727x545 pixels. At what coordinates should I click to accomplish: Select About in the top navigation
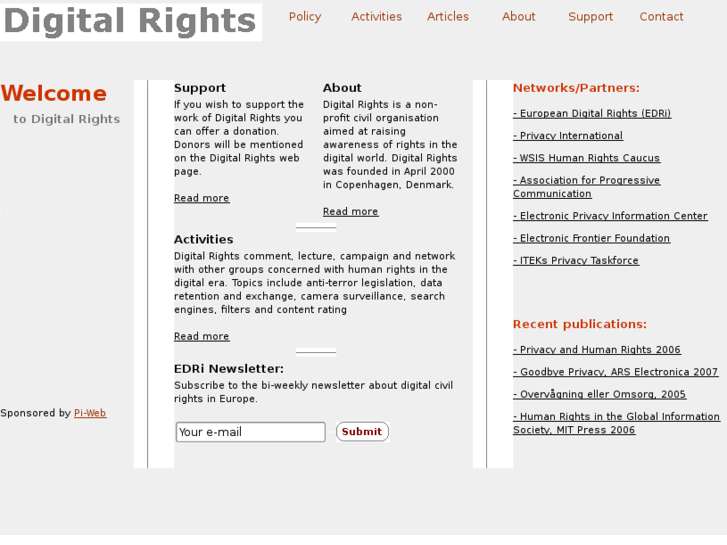click(518, 17)
